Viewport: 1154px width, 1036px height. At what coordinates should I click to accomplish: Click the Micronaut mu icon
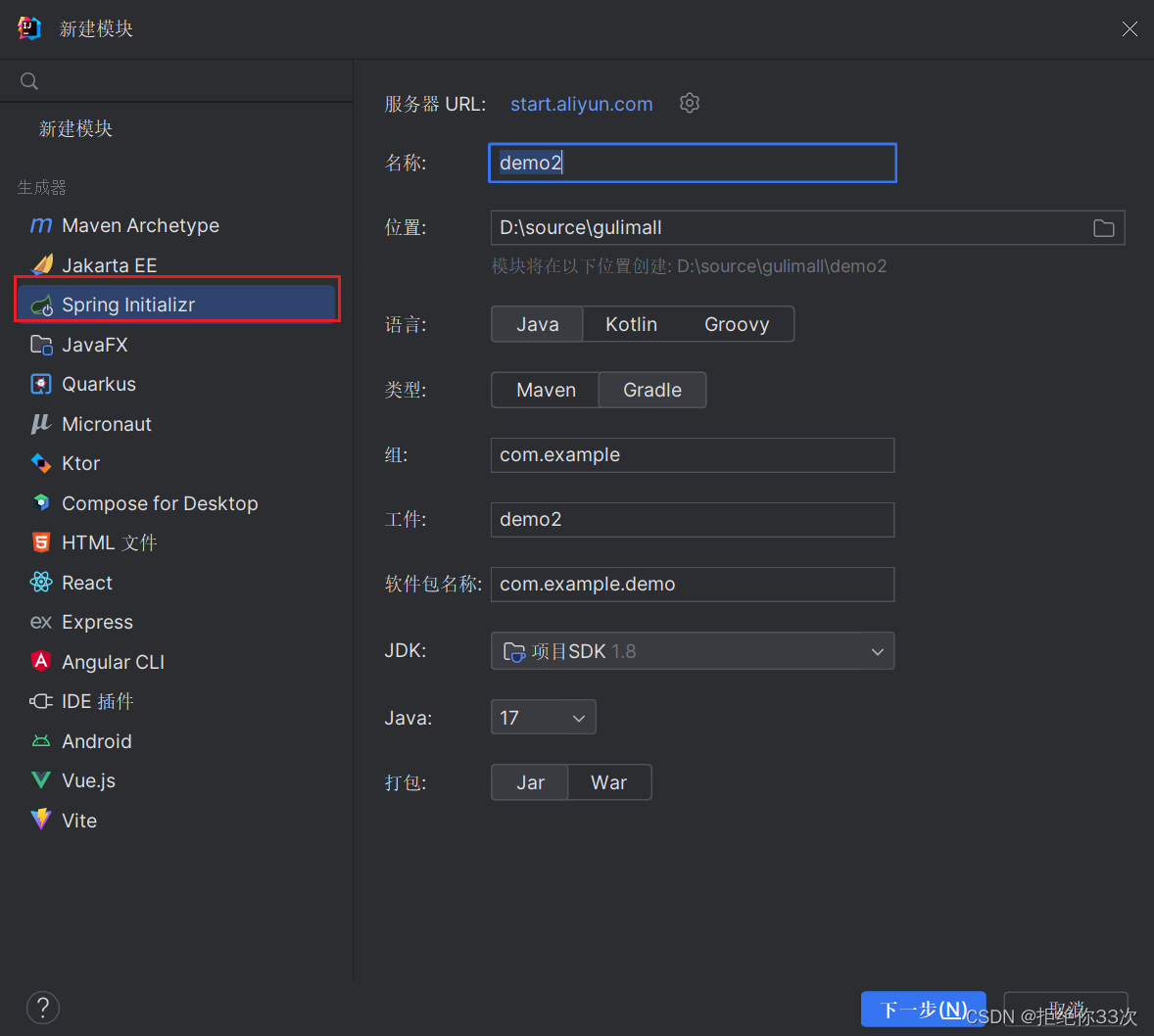click(41, 424)
